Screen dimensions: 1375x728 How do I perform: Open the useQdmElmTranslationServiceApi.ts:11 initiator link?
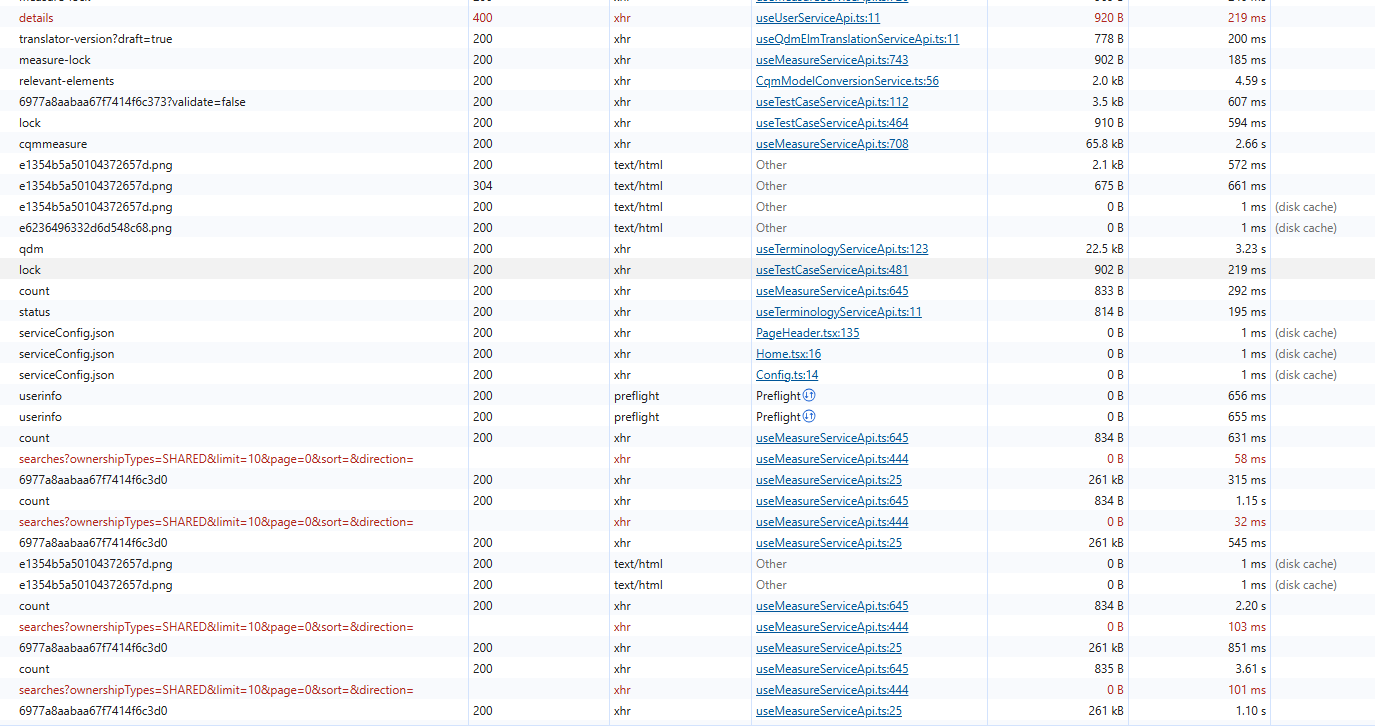[857, 39]
